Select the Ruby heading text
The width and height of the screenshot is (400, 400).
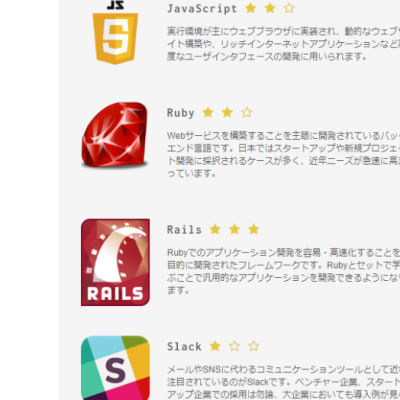(x=180, y=113)
